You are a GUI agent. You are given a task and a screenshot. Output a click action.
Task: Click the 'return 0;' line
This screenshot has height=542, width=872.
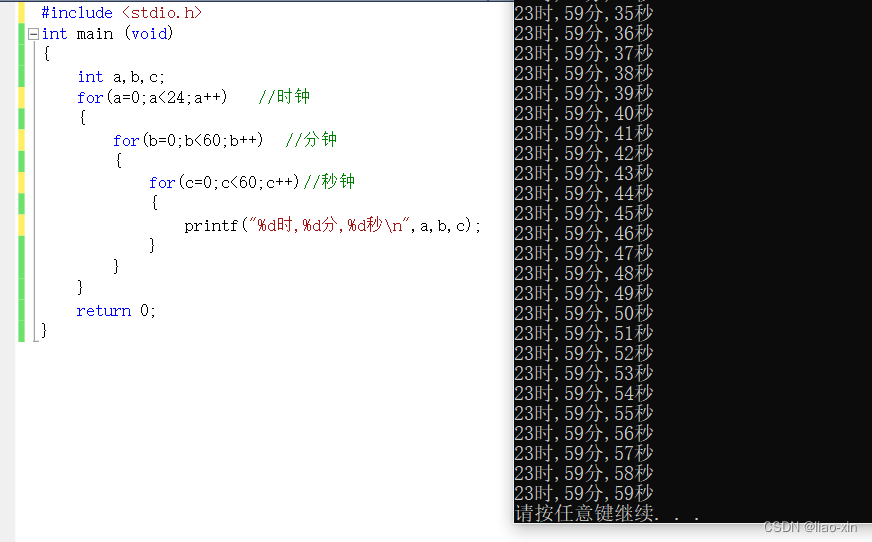116,311
